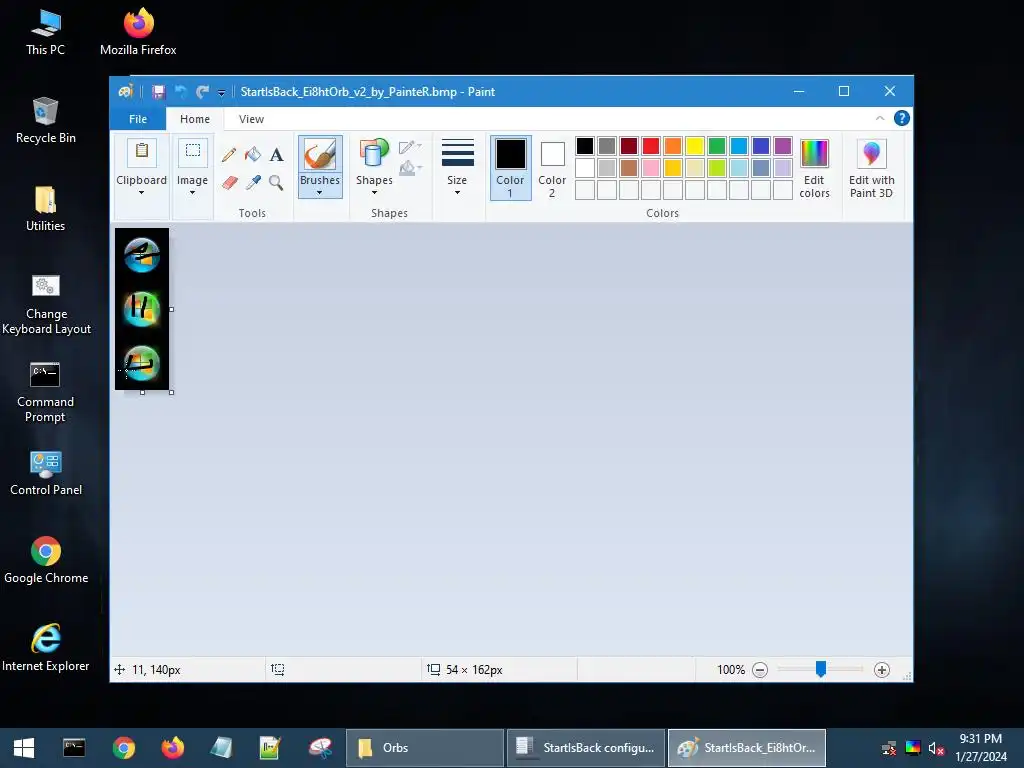Open Edit colors dialog
Screen dimensions: 1024x768
coord(814,168)
